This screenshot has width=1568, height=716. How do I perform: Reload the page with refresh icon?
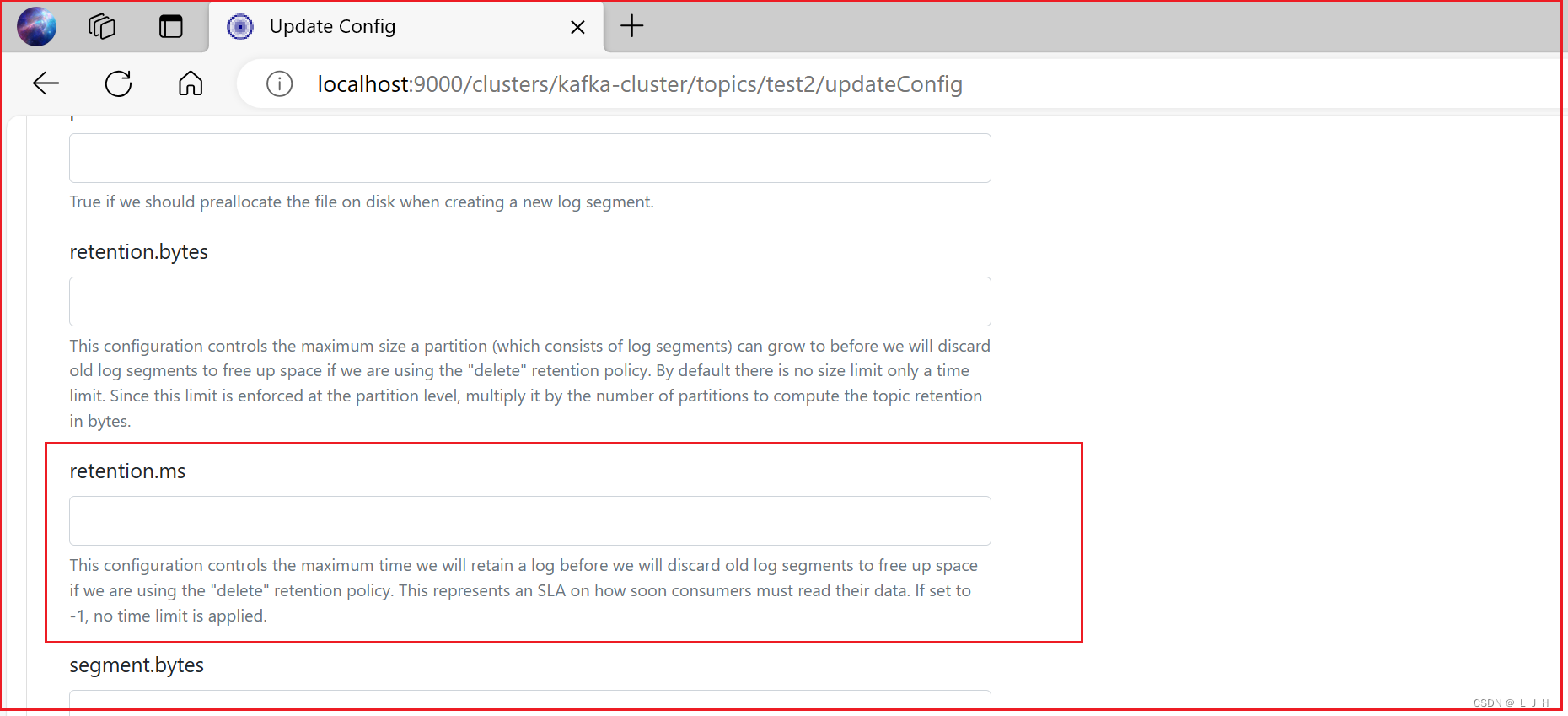118,83
